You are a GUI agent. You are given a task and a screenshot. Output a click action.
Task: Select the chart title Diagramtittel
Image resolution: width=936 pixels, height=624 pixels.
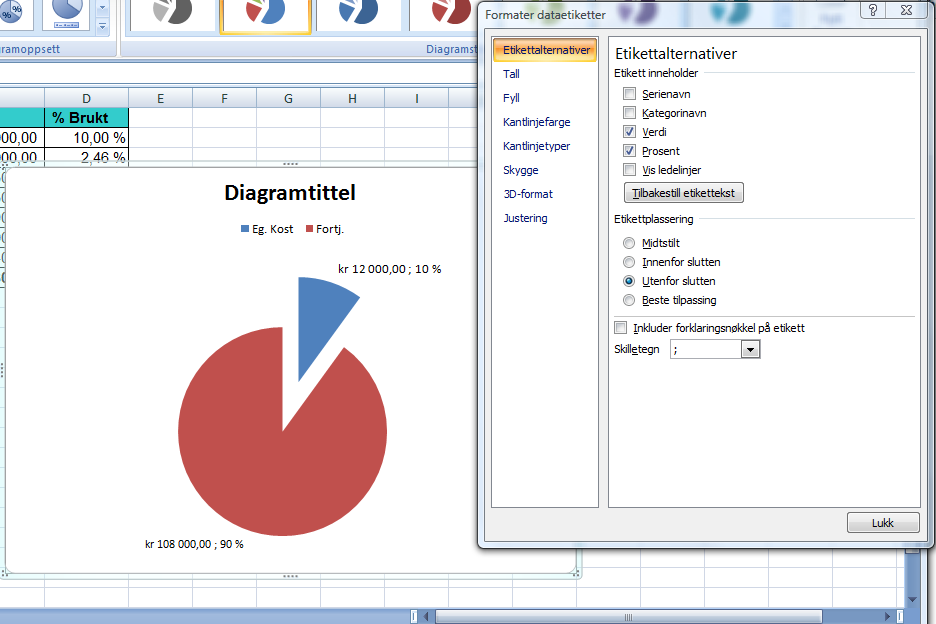tap(290, 193)
